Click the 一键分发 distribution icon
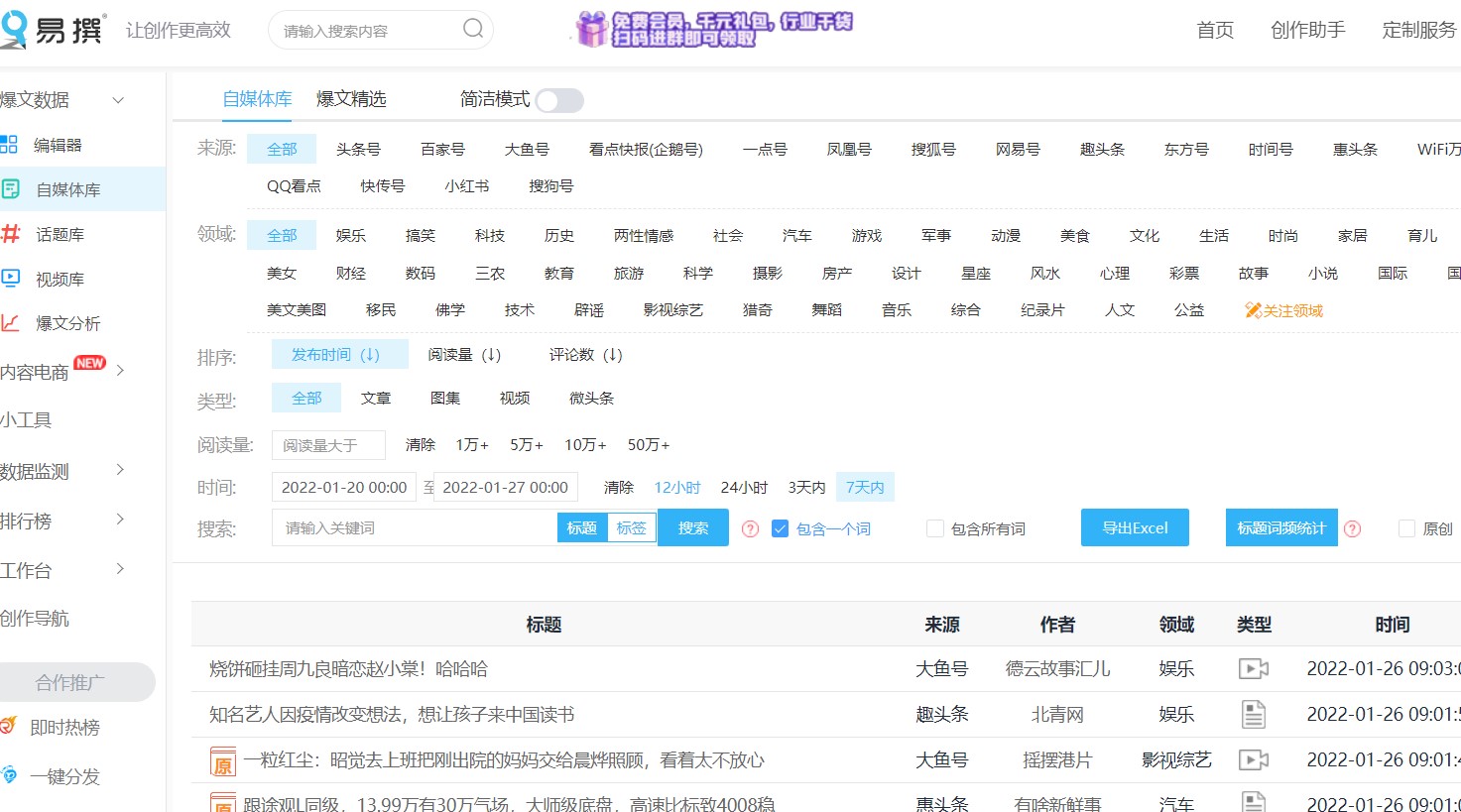Screen dimensions: 1461x812 pos(9,776)
